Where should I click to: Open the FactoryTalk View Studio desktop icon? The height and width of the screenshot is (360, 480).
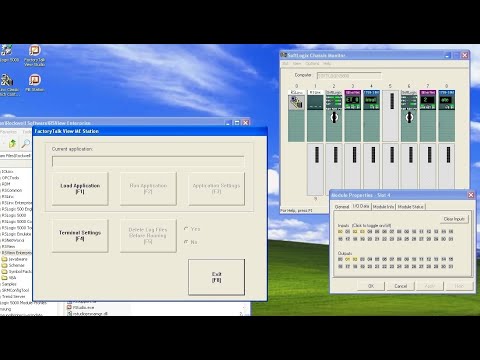(x=34, y=55)
